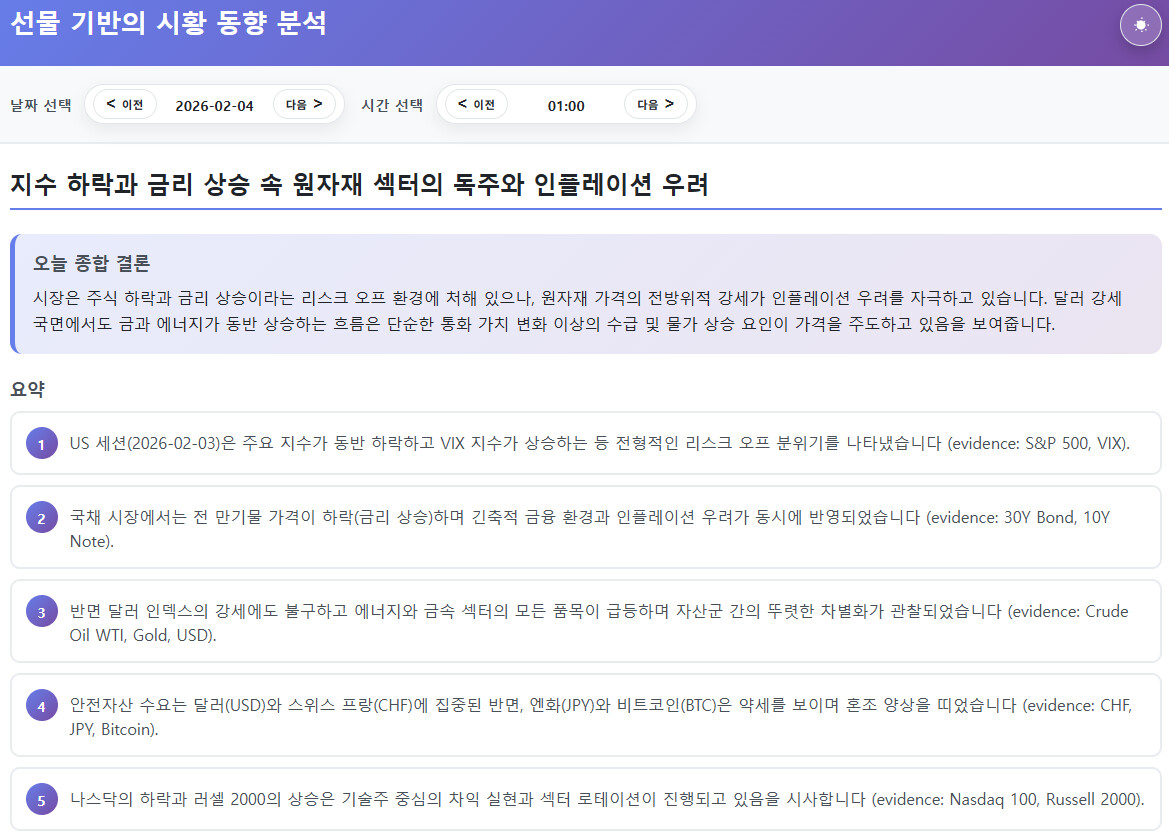Click summary number 4 badge
Screen dimensions: 1169x840
41,706
